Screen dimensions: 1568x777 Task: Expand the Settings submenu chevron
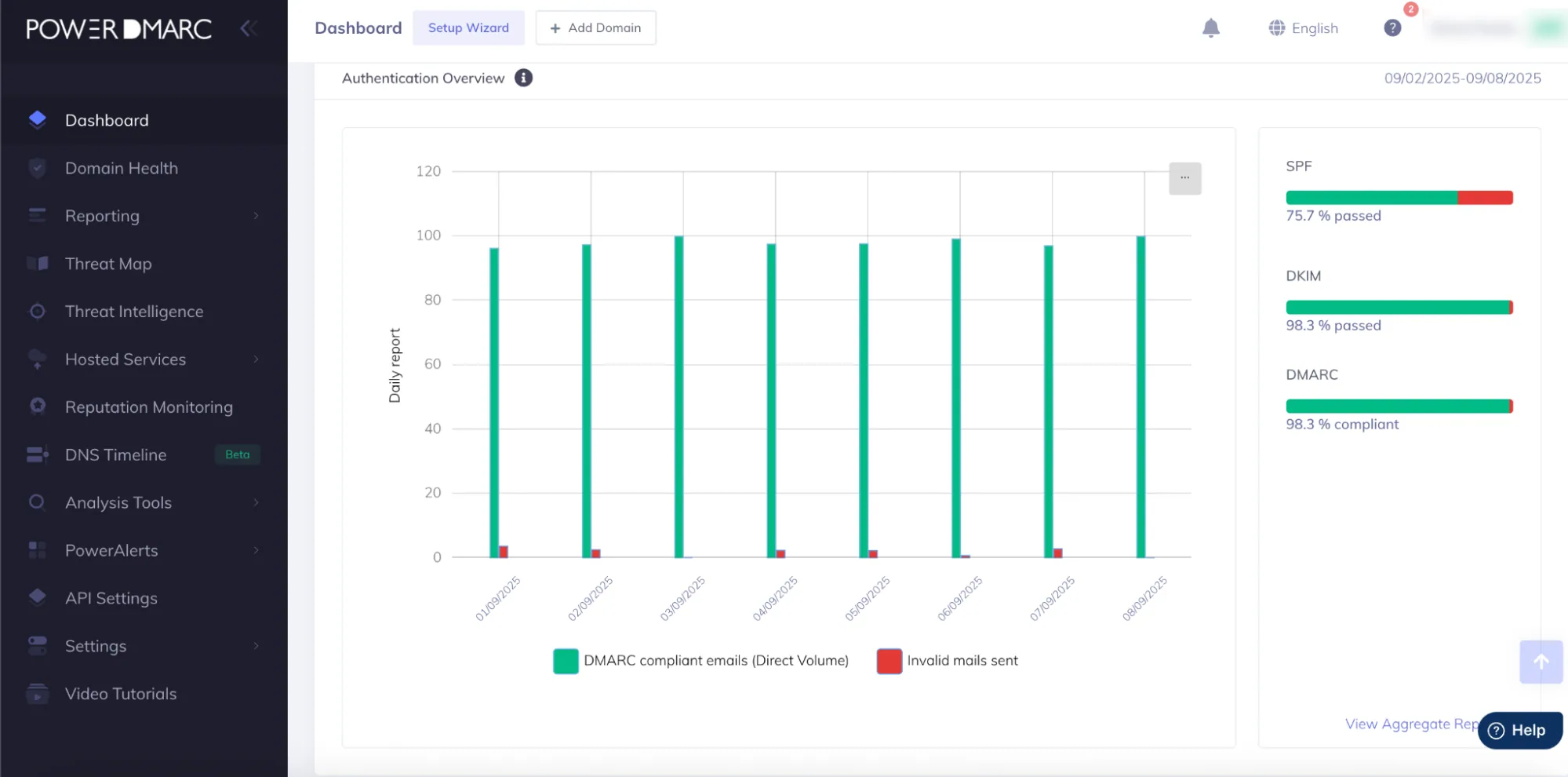tap(256, 645)
